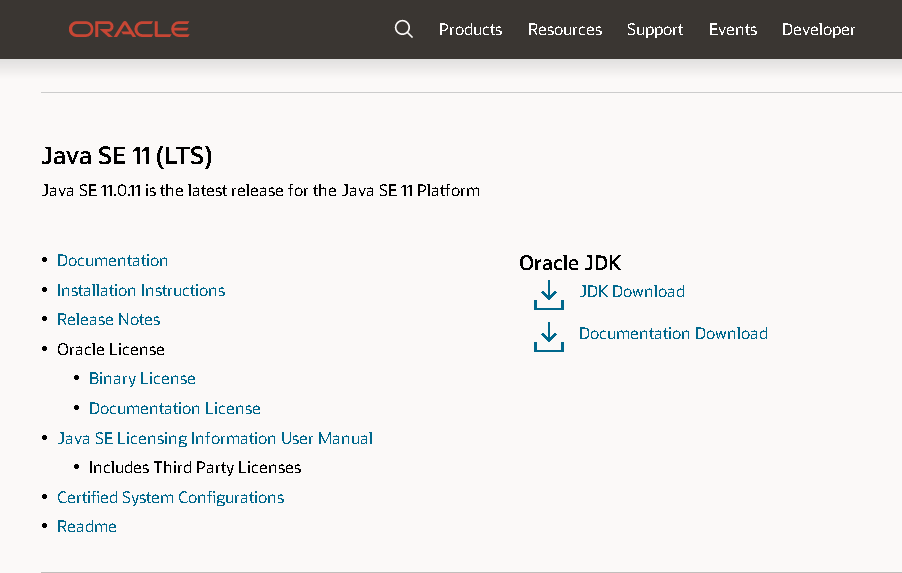Open the Documentation link
The image size is (902, 573).
112,261
